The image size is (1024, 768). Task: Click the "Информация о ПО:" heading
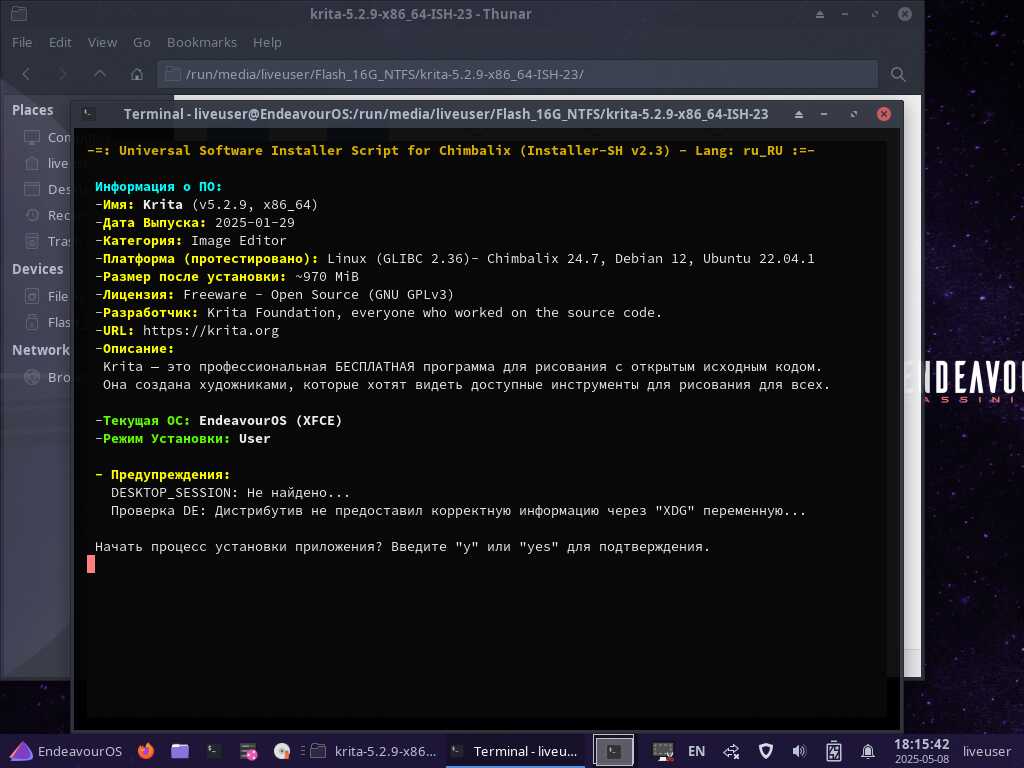click(159, 187)
